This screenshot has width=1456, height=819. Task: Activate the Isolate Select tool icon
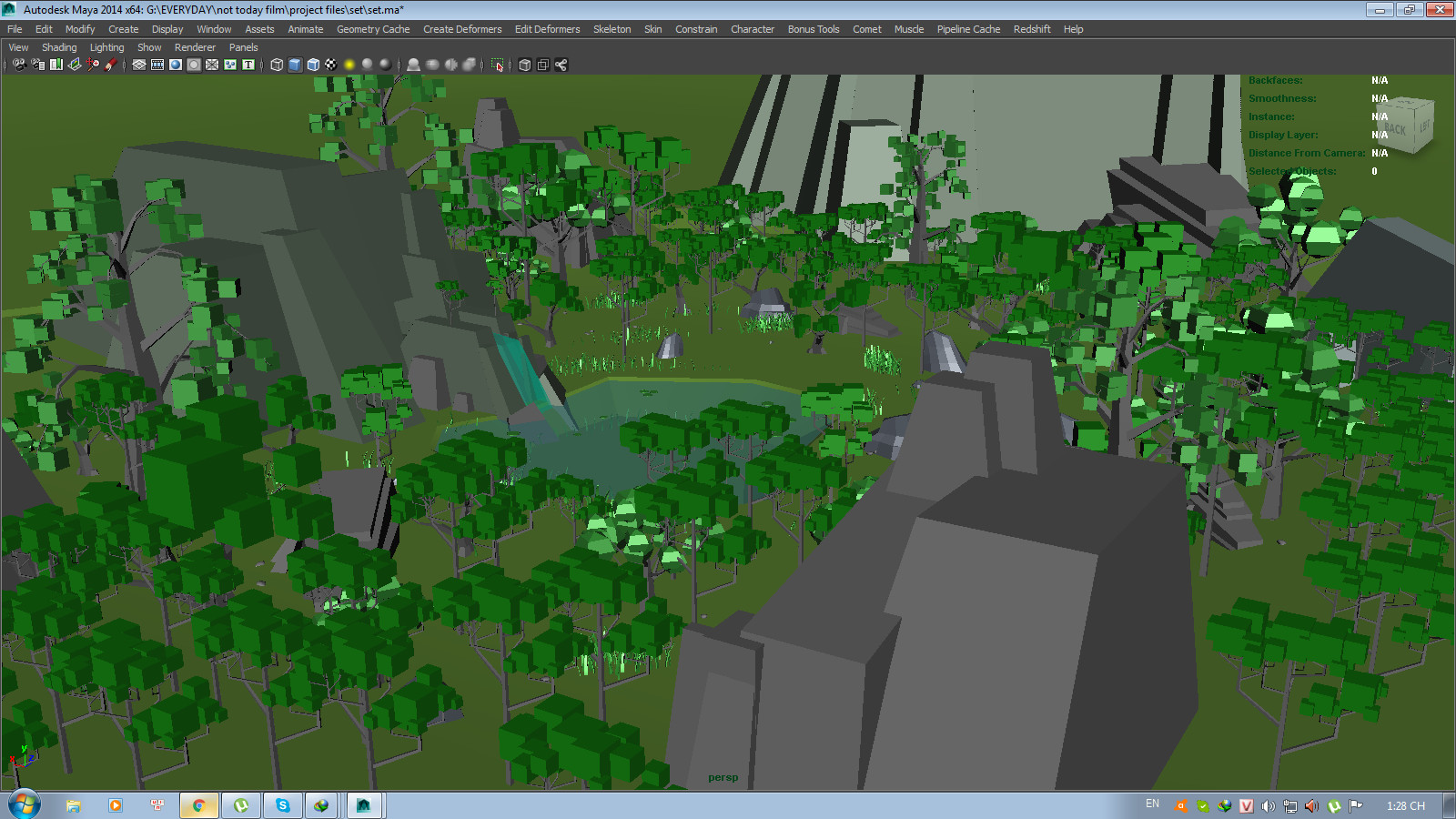click(497, 65)
